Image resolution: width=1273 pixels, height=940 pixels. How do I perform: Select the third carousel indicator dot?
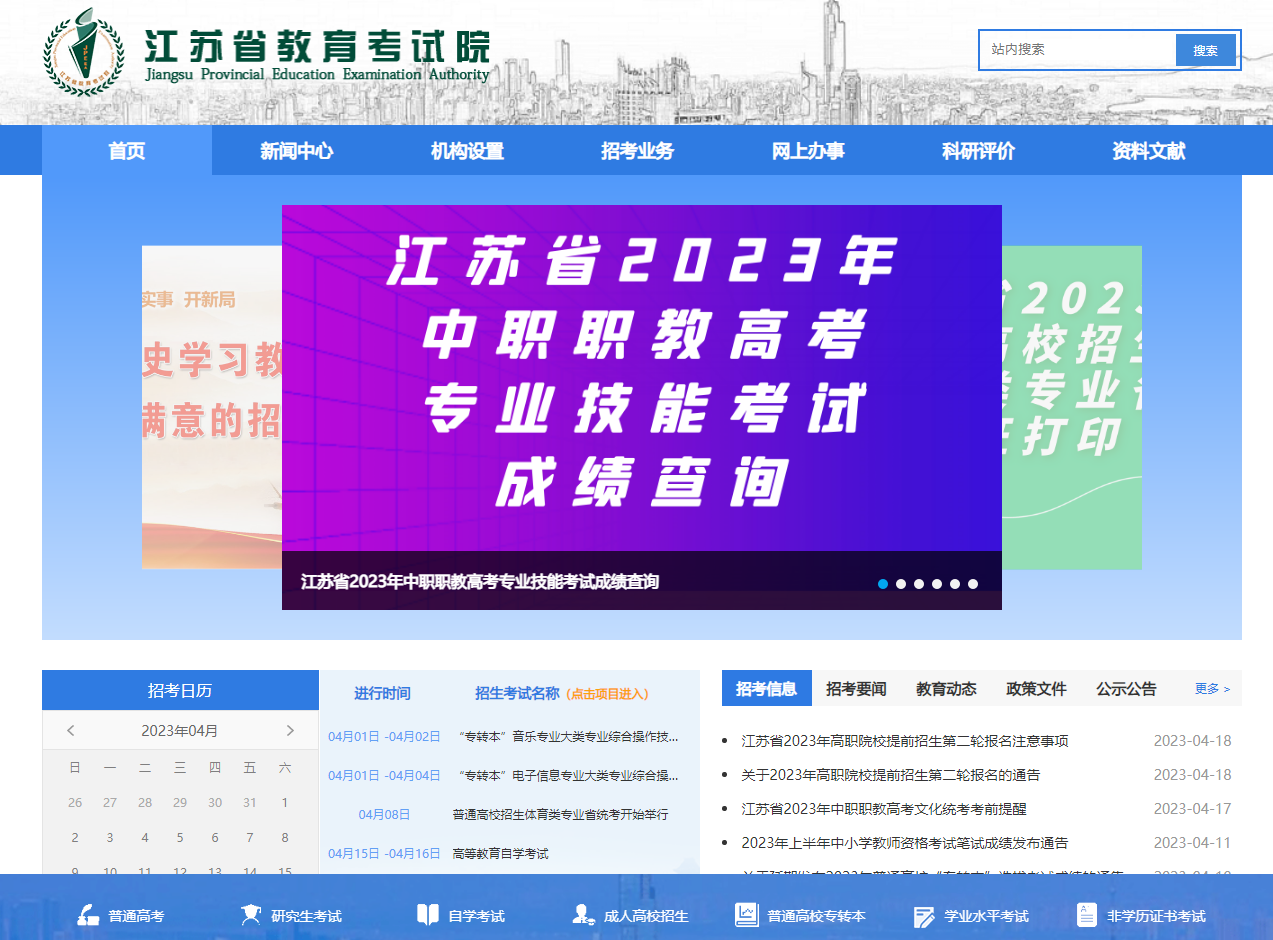tap(919, 584)
